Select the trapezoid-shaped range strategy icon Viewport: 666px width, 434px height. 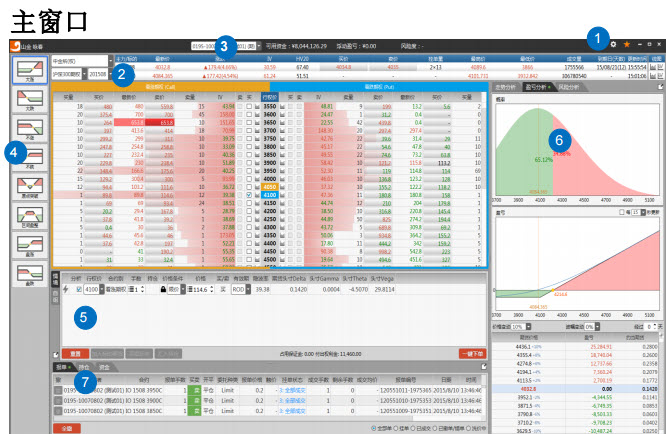coord(30,217)
